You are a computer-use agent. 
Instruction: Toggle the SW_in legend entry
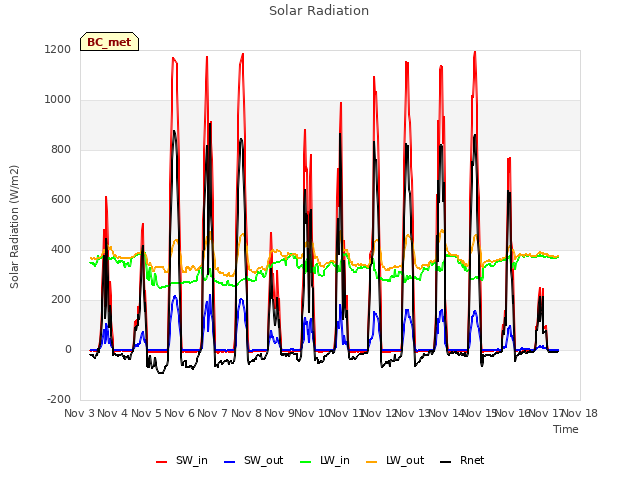click(x=182, y=460)
